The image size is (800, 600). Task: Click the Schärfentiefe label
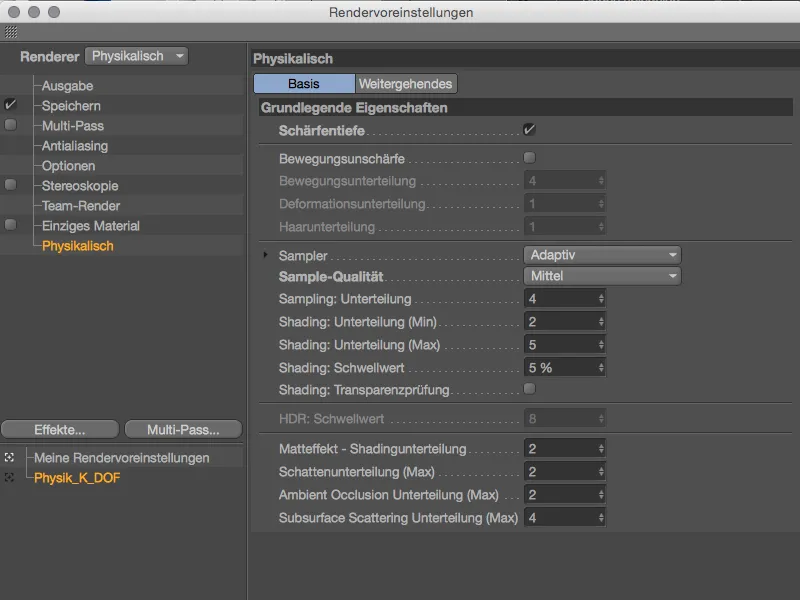pyautogui.click(x=321, y=131)
